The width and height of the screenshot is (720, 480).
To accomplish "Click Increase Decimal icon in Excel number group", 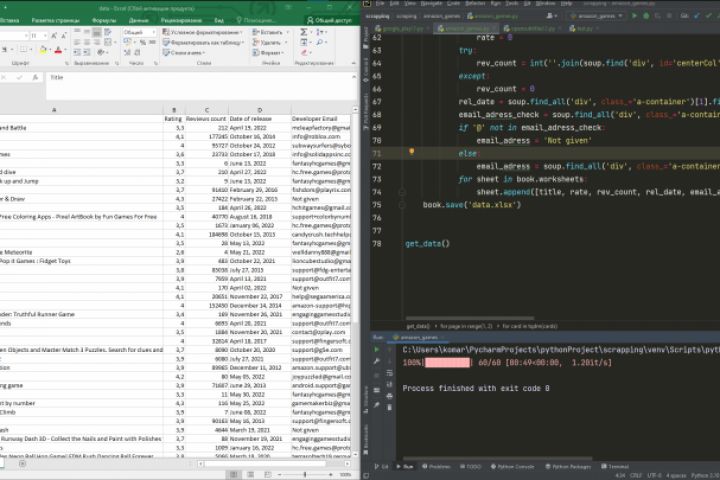I will 127,52.
